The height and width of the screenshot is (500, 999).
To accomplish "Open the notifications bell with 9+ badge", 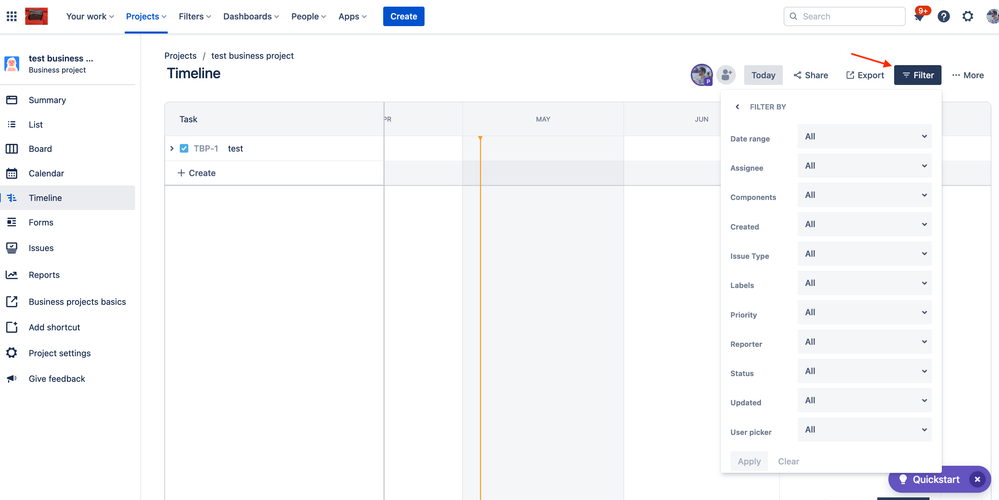I will tap(919, 16).
